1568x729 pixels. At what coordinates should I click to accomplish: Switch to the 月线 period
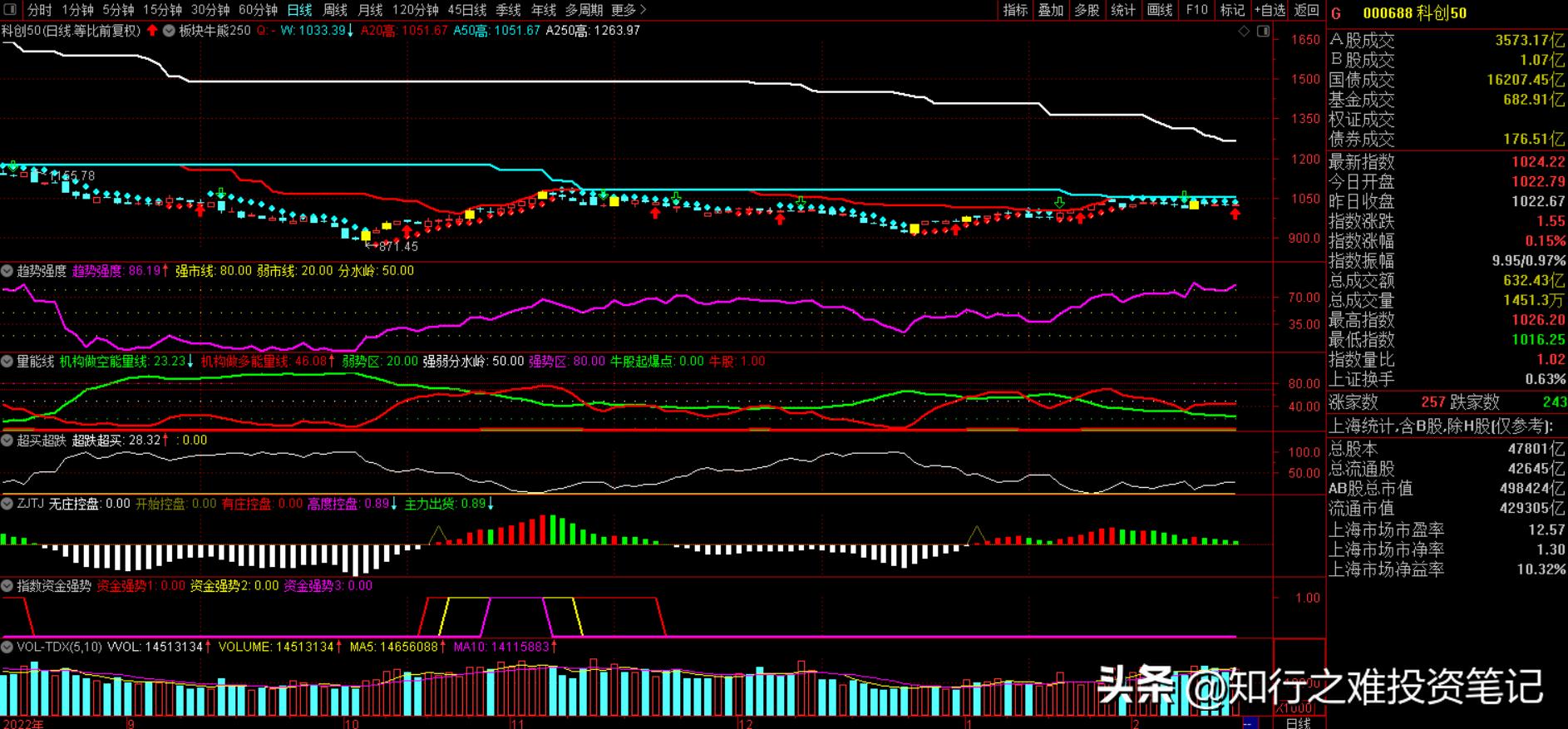[370, 10]
